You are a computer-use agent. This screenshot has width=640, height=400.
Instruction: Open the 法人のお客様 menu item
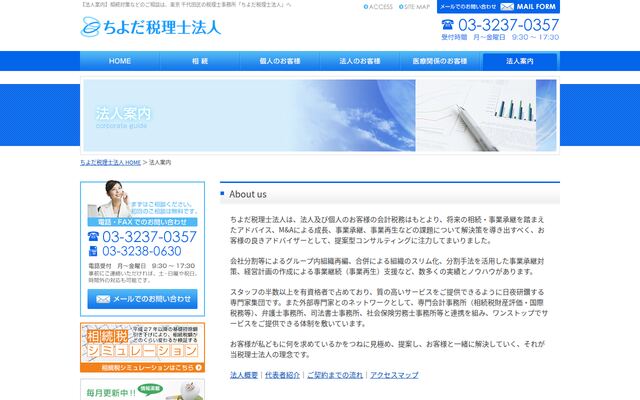[360, 61]
